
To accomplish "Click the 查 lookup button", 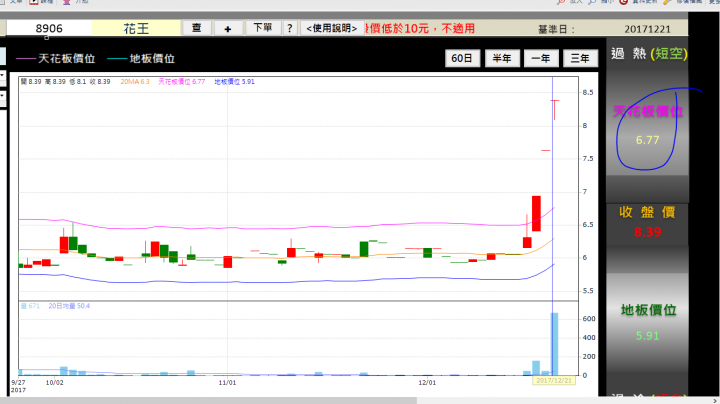I will [x=197, y=28].
